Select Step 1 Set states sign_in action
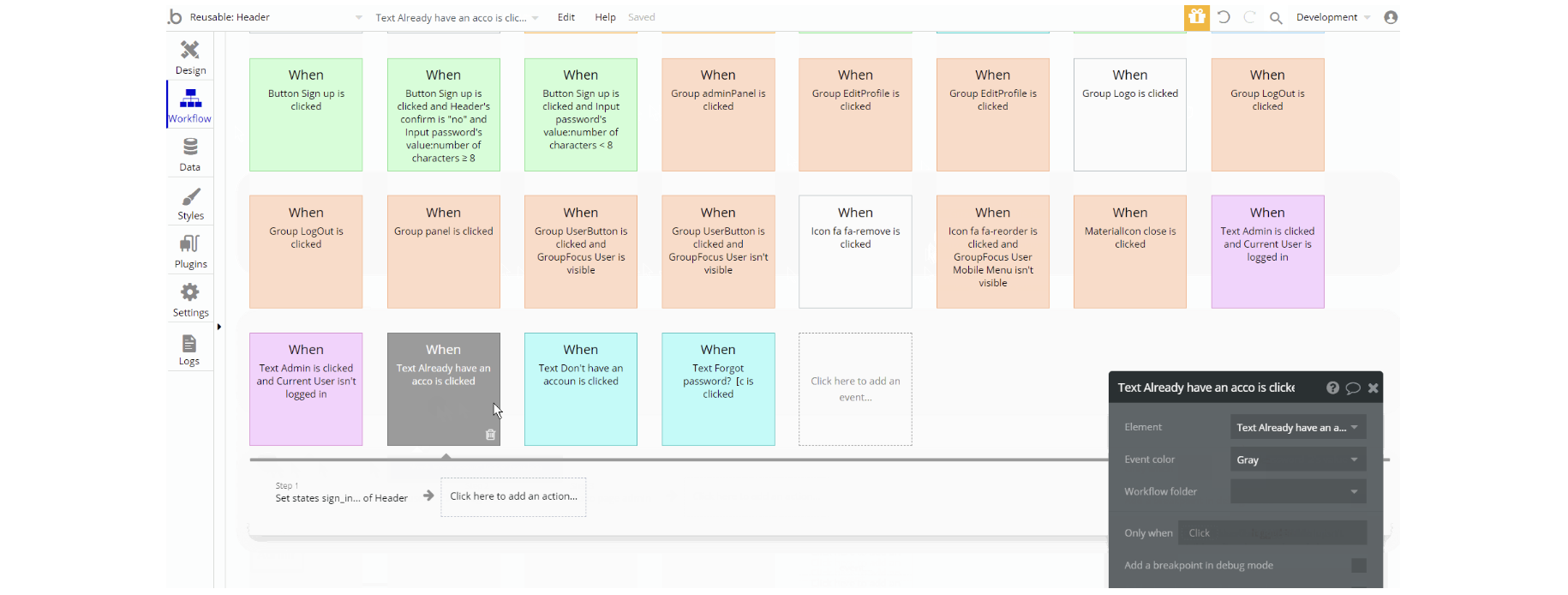Screen dimensions: 1568x595 point(341,493)
